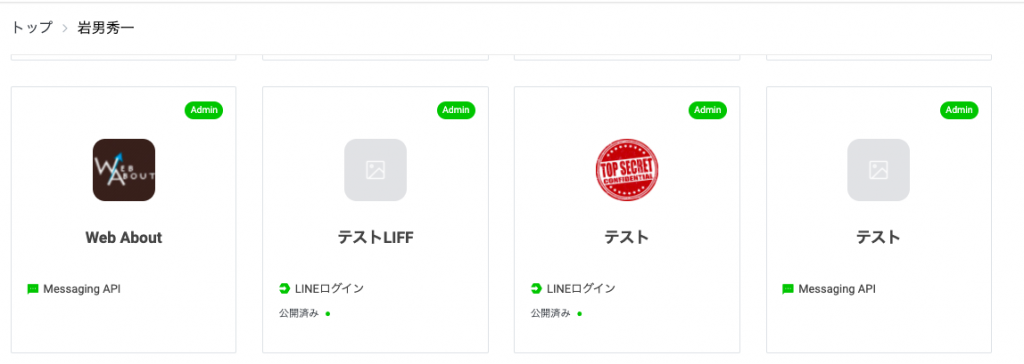Select the placeholder image on テストLIFF card
This screenshot has width=1024, height=364.
(376, 170)
